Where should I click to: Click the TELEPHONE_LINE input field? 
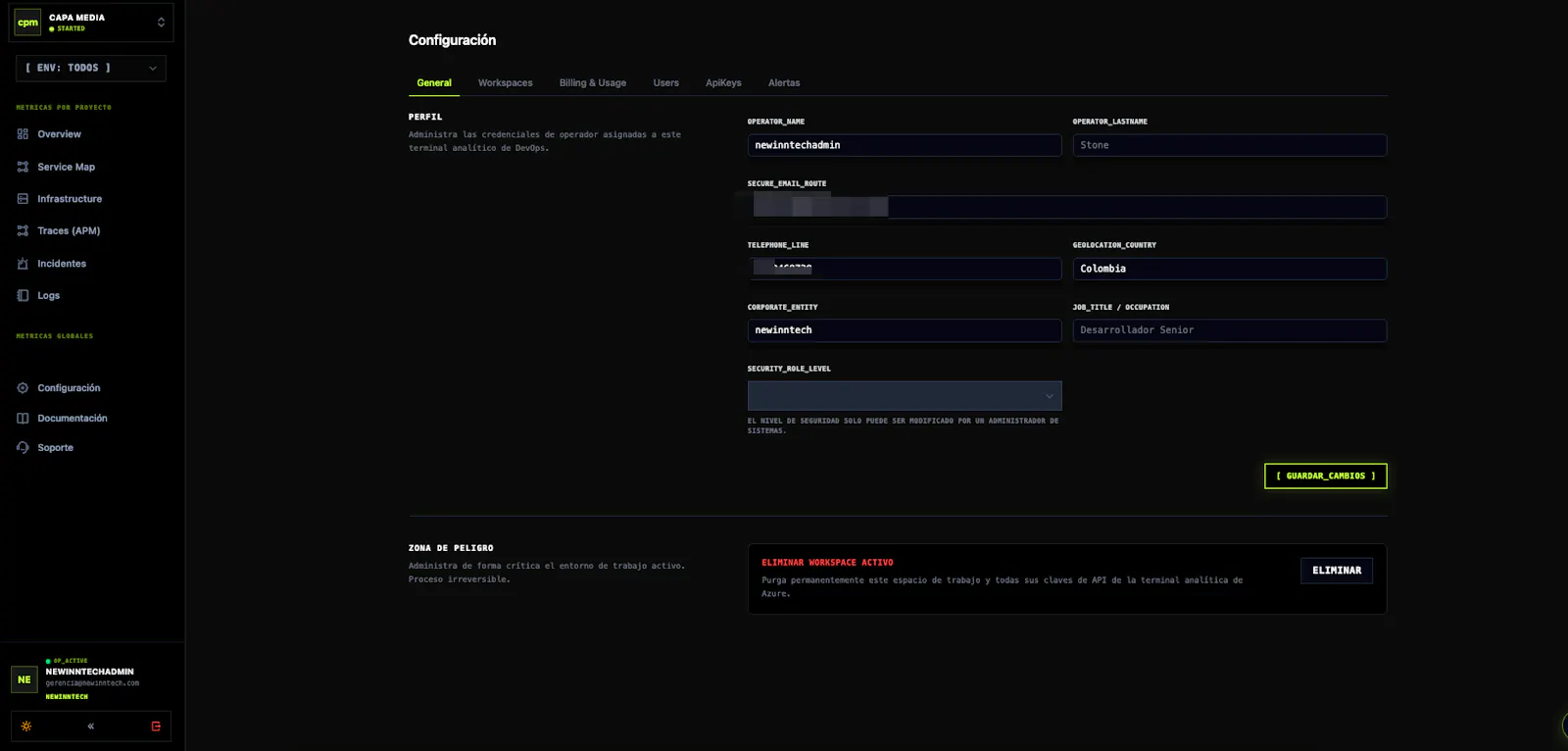point(905,269)
